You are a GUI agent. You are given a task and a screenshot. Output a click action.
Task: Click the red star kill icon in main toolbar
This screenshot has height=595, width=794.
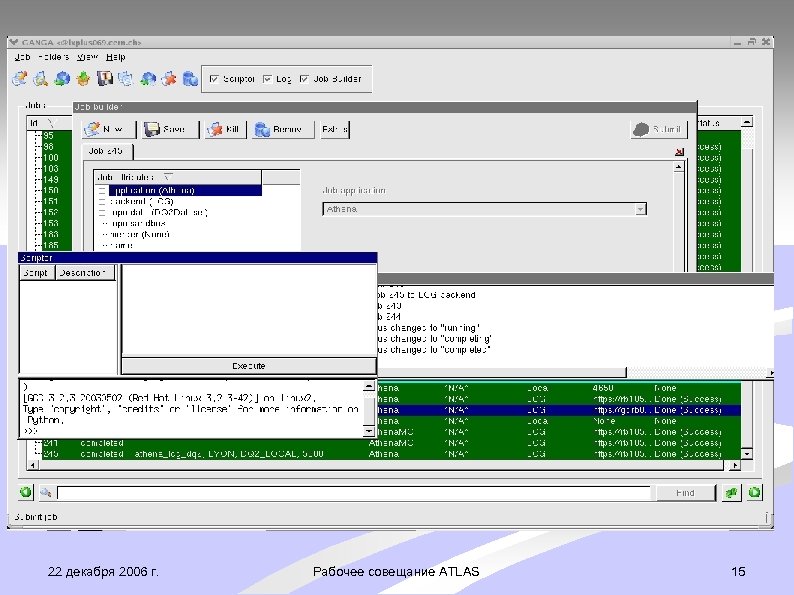[169, 78]
